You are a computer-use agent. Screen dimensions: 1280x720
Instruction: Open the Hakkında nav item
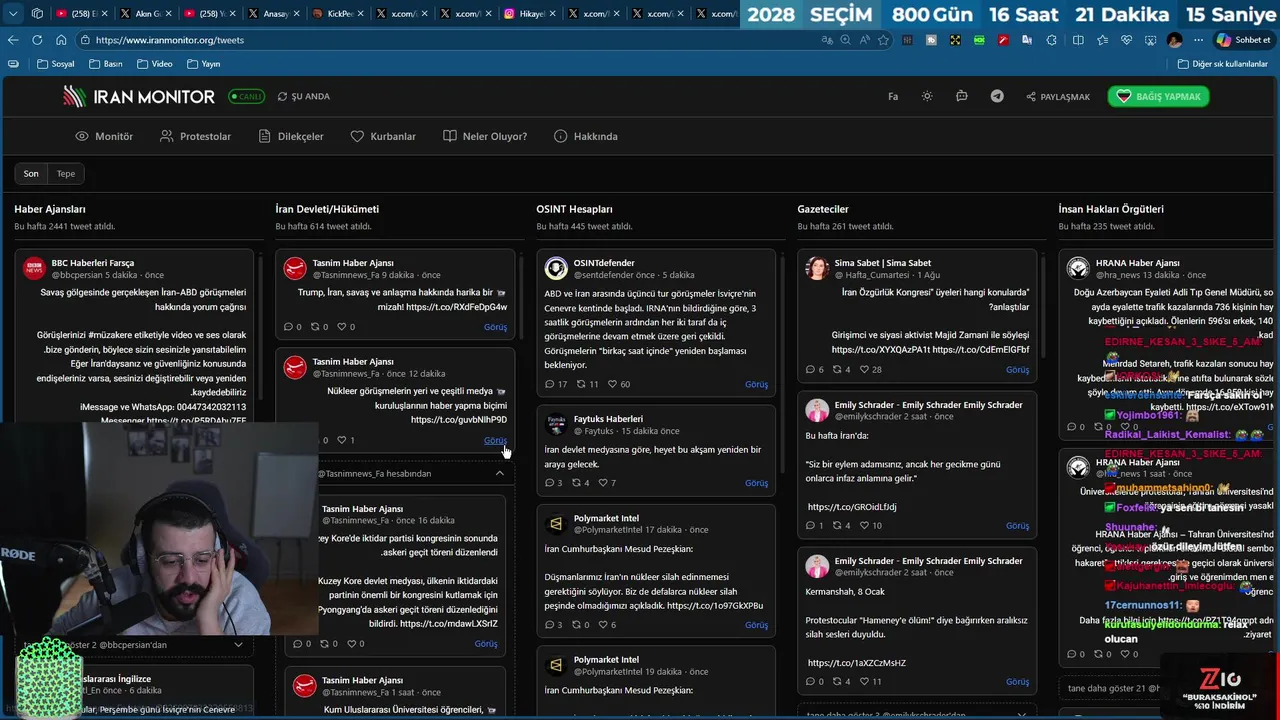click(x=586, y=136)
